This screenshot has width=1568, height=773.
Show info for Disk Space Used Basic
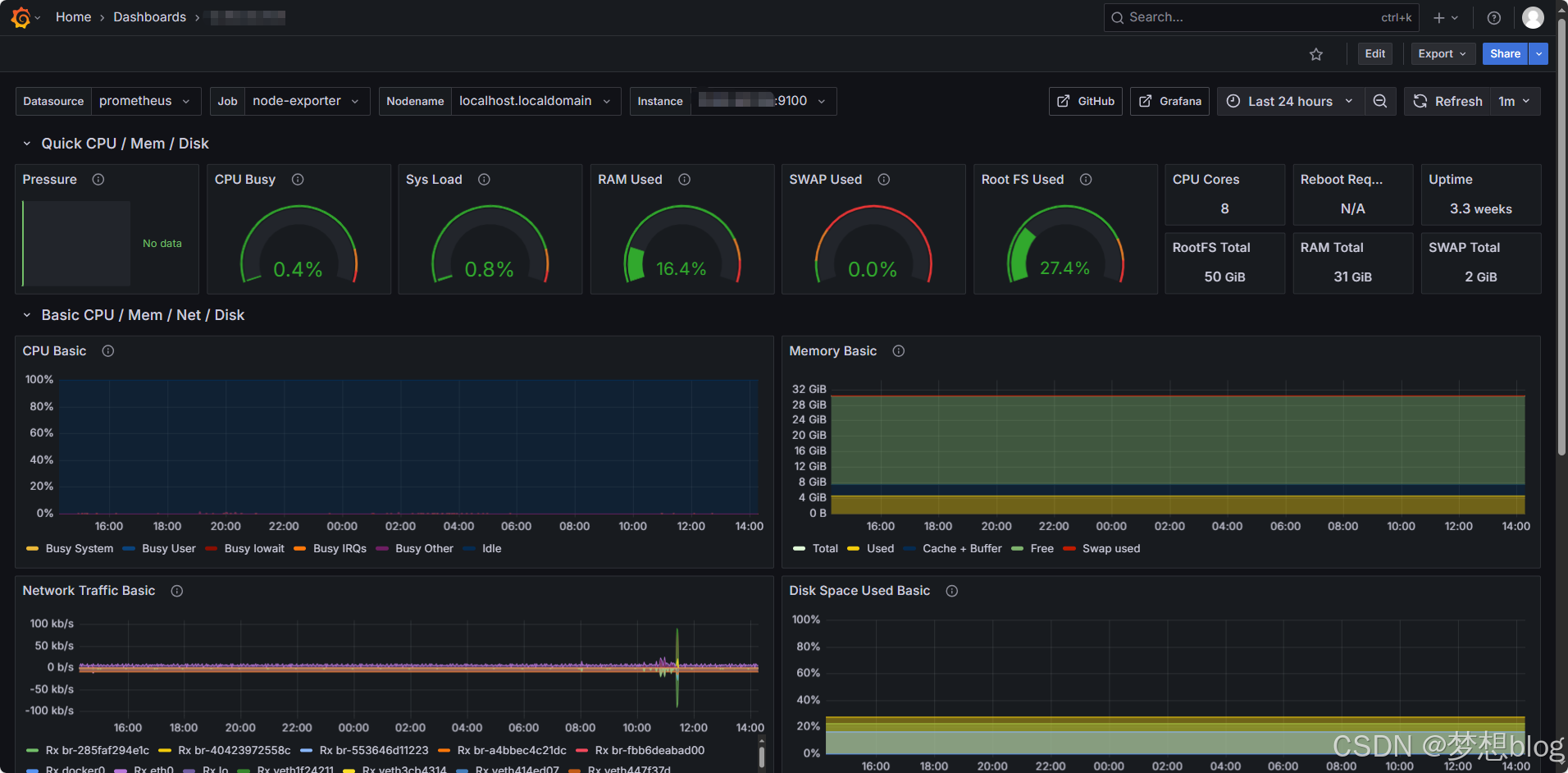951,590
